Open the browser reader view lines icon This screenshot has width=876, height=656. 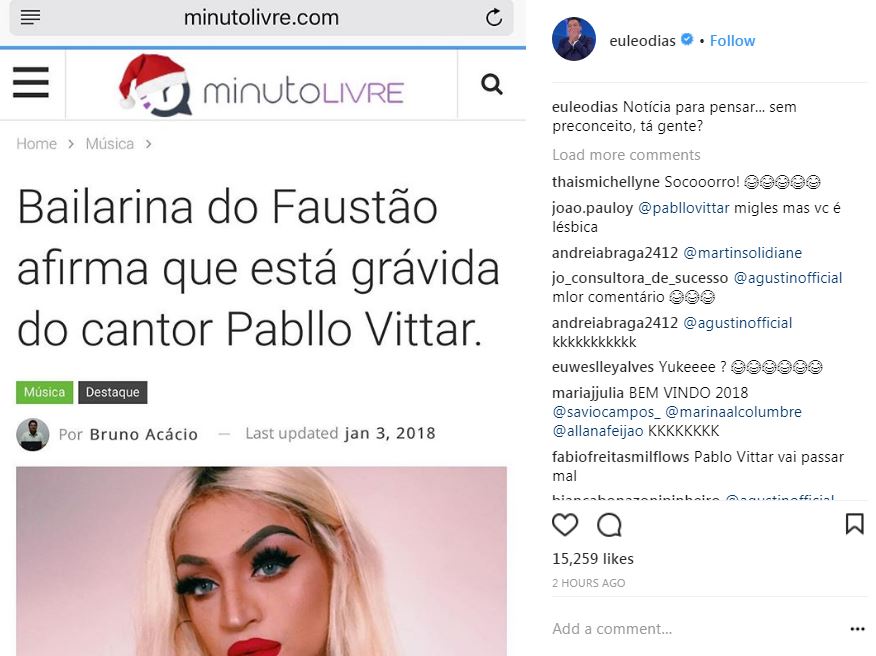pyautogui.click(x=30, y=17)
